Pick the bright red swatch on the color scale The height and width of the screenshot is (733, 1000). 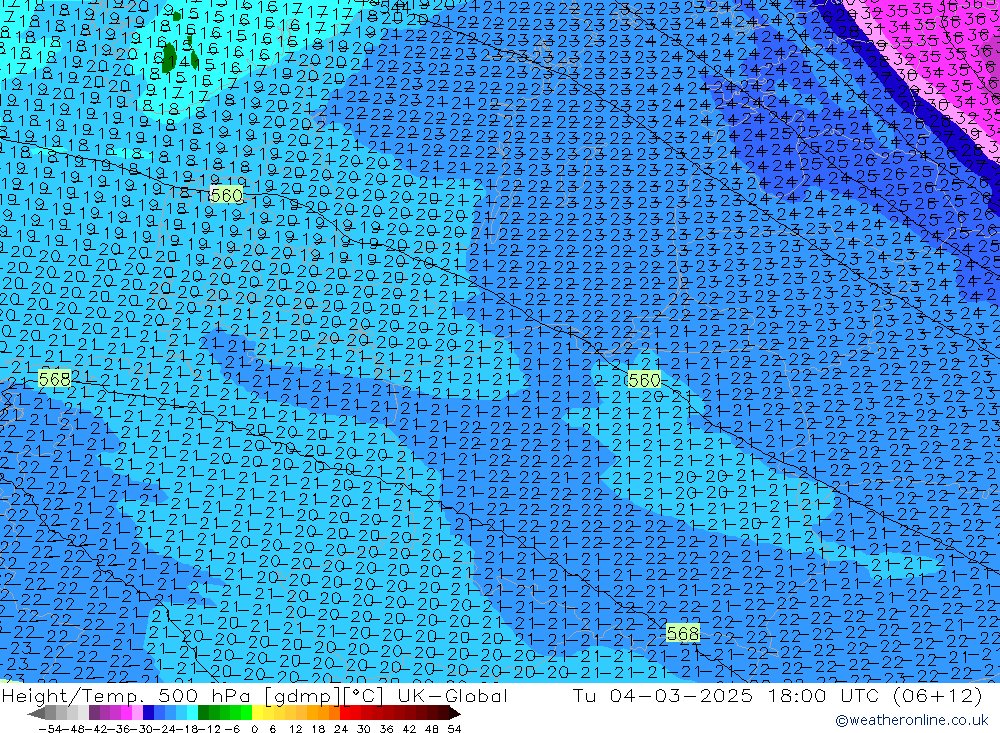[345, 713]
